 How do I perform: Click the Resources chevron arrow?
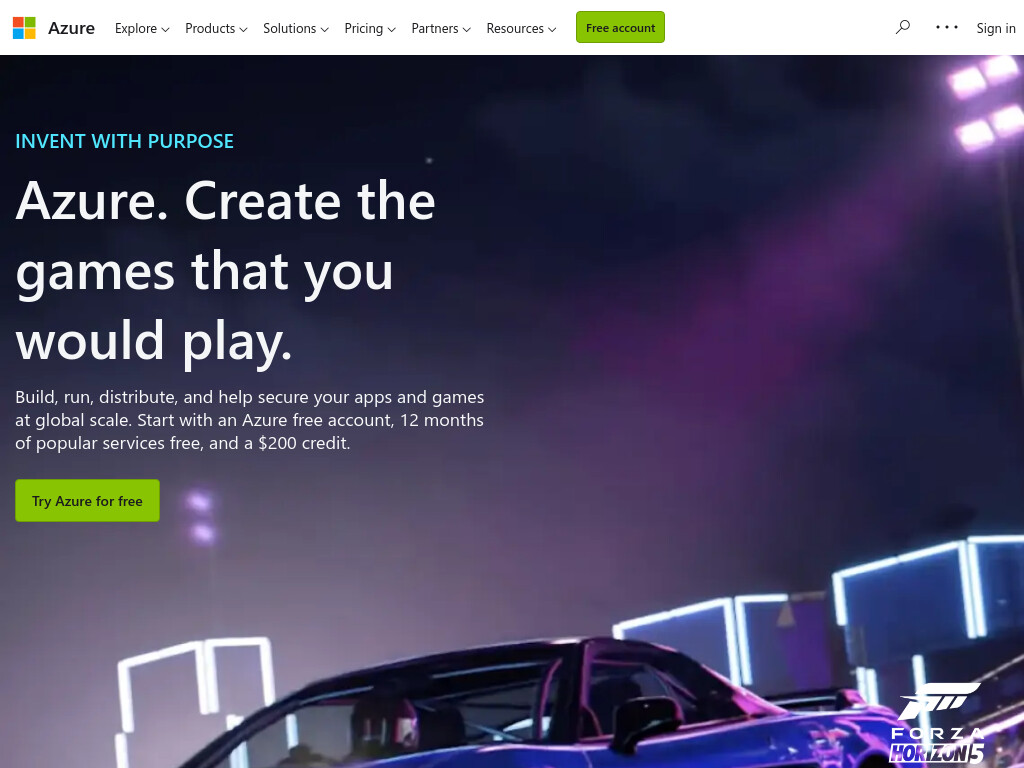click(552, 29)
